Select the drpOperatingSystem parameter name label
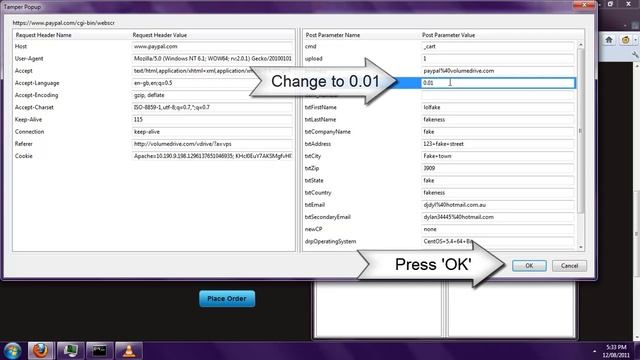This screenshot has height=360, width=640. tap(330, 241)
